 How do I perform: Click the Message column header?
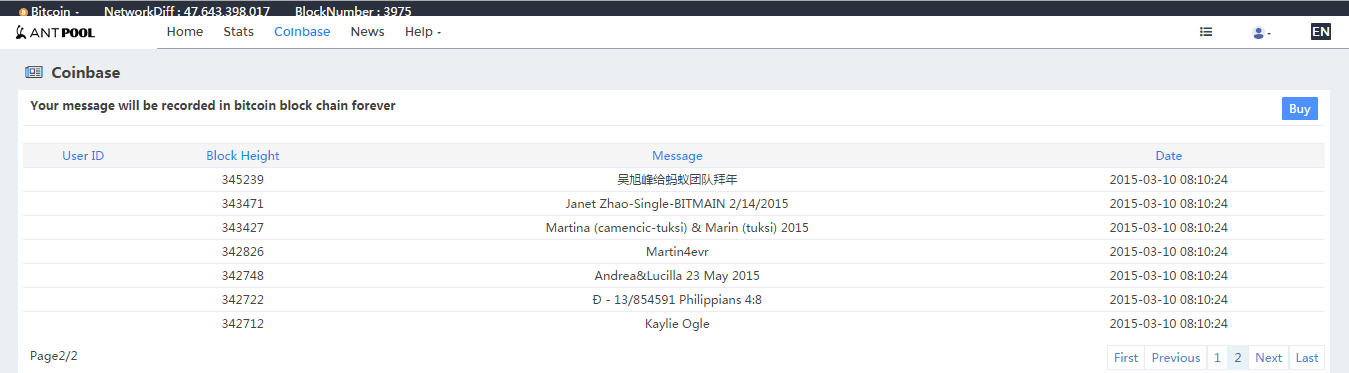(x=677, y=156)
